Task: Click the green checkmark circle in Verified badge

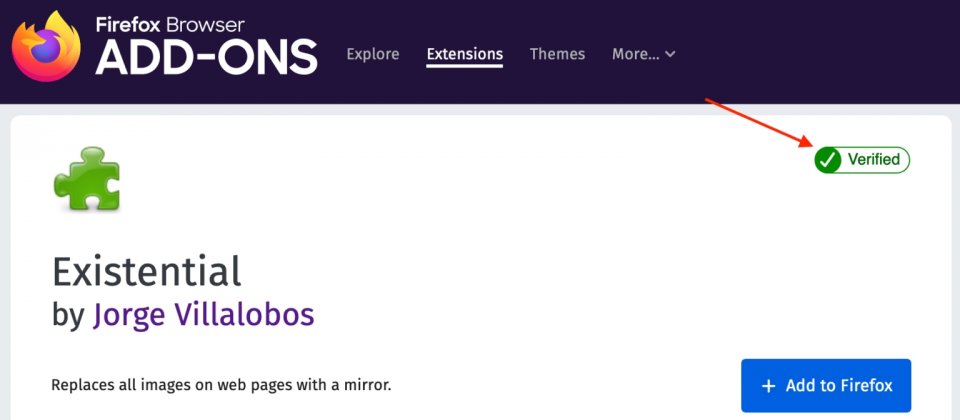Action: [x=827, y=160]
